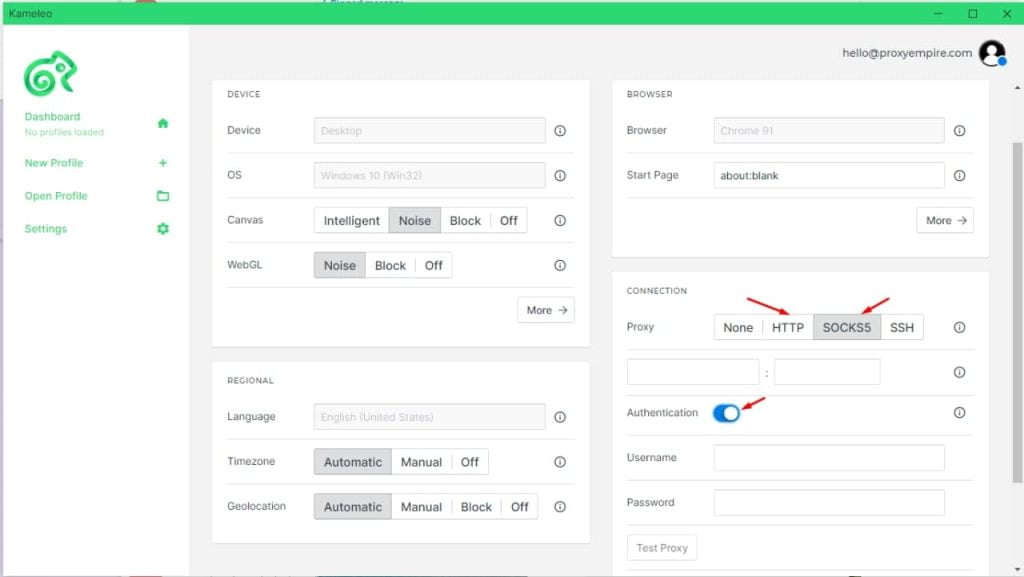Click the hello@proxyempire.com account email

point(907,53)
